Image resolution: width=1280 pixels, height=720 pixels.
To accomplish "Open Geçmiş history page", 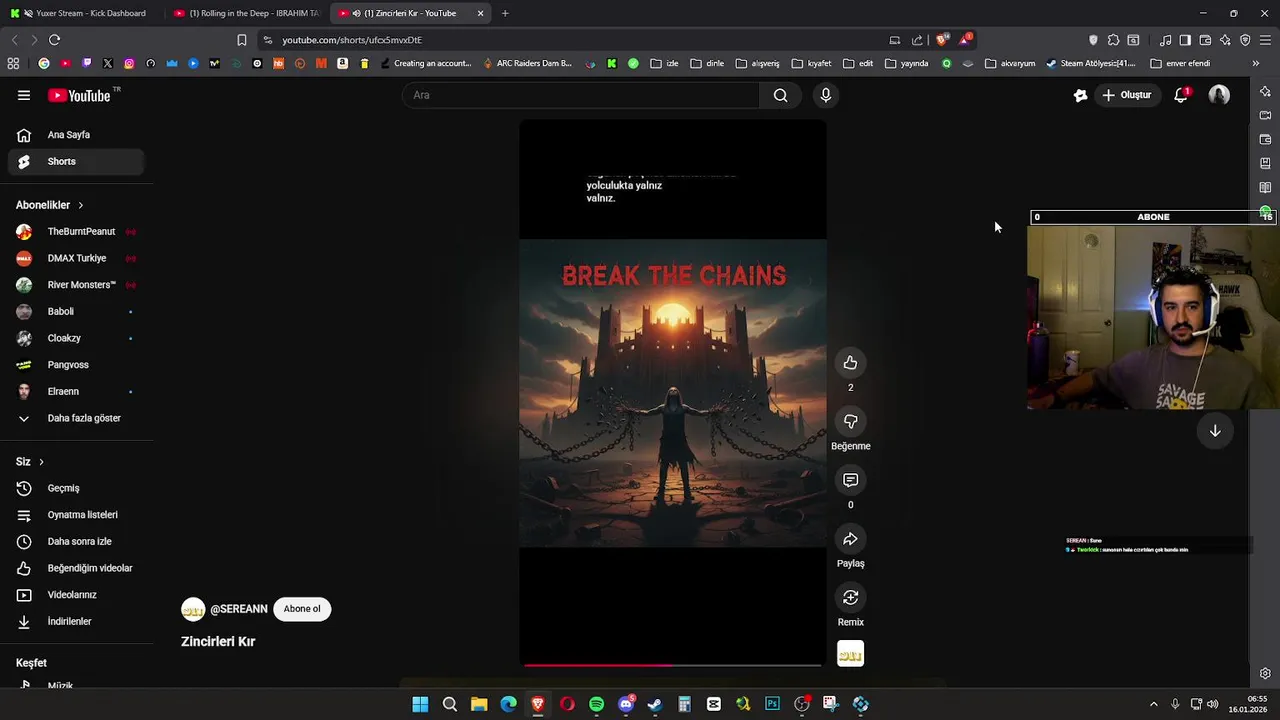I will [x=76, y=488].
